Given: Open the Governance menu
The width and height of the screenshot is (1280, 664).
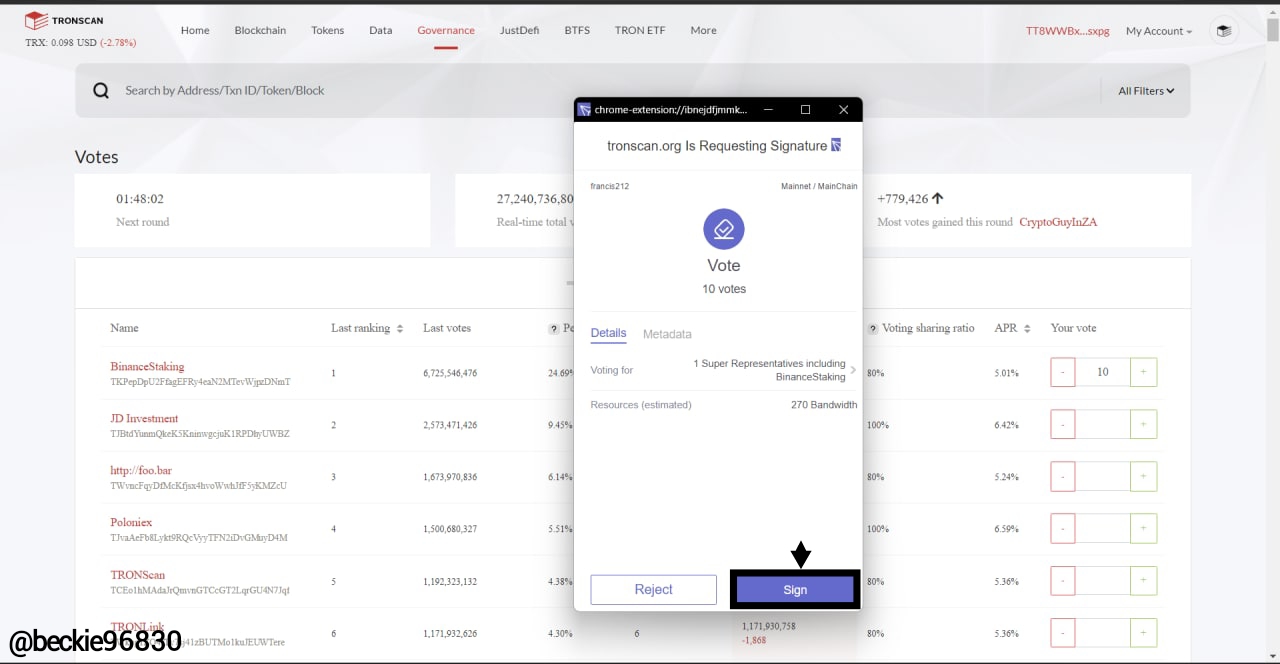Looking at the screenshot, I should [446, 30].
